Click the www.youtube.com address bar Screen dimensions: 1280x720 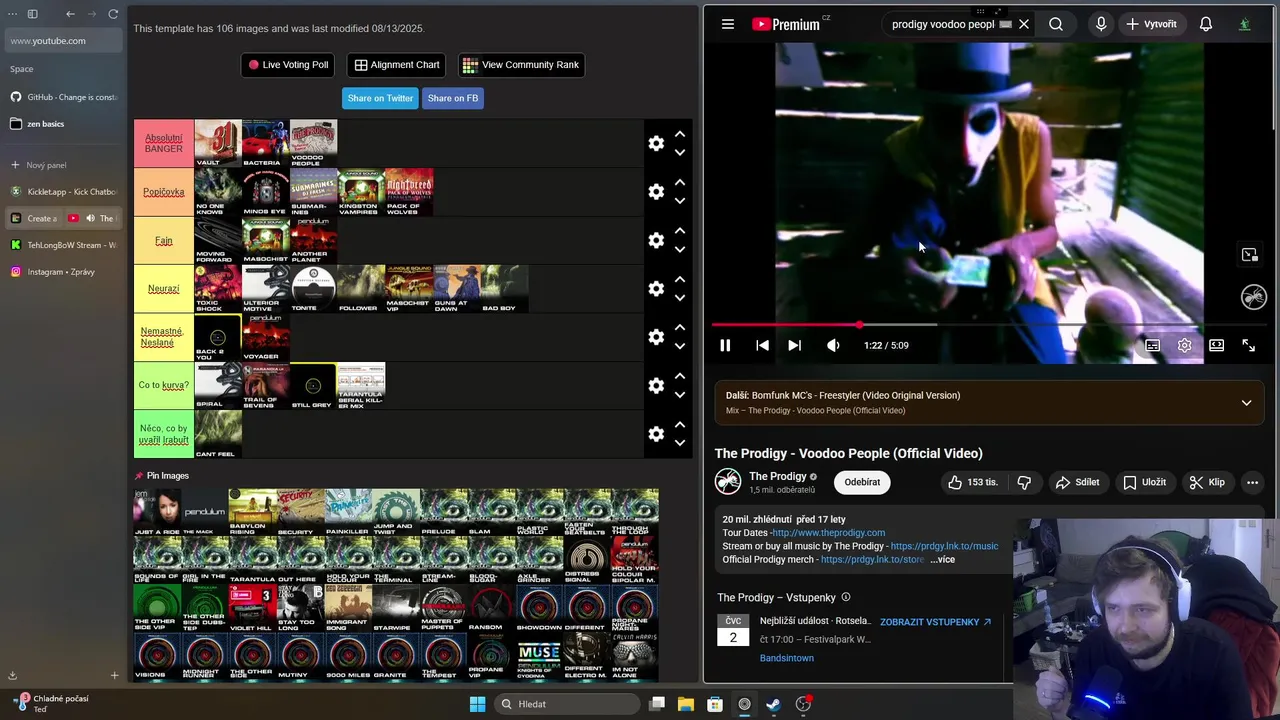tap(63, 41)
